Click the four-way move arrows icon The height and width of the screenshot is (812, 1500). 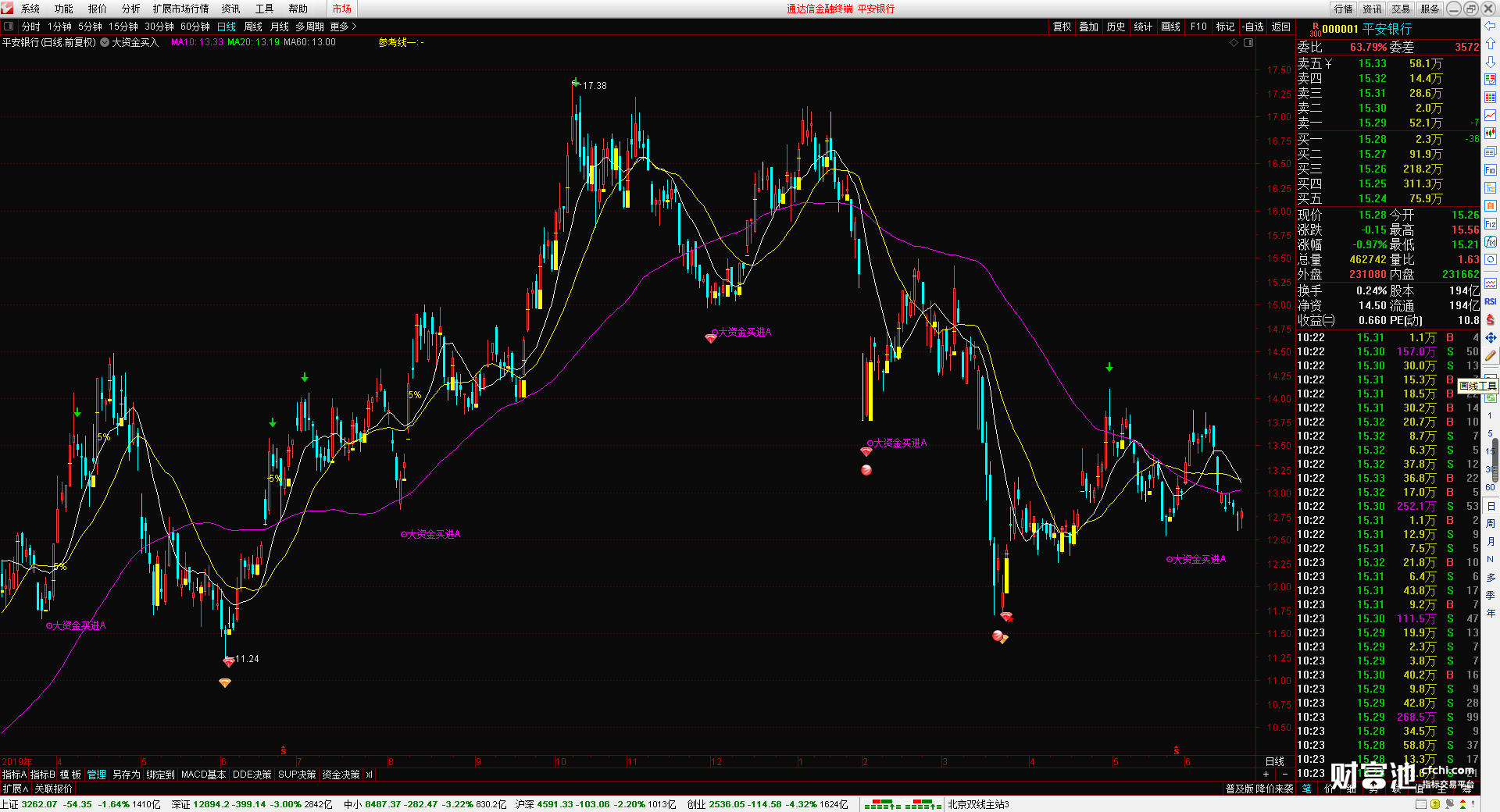coord(1490,338)
